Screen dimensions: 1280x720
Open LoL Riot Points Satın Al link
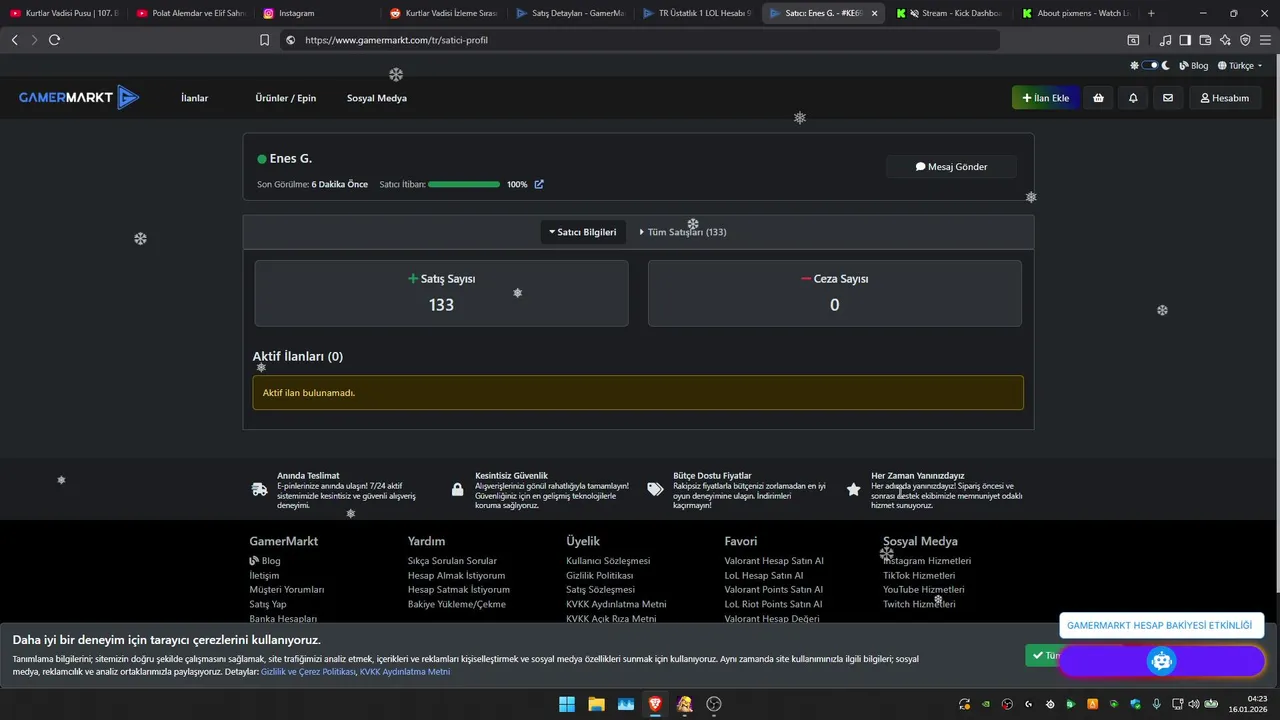point(774,604)
